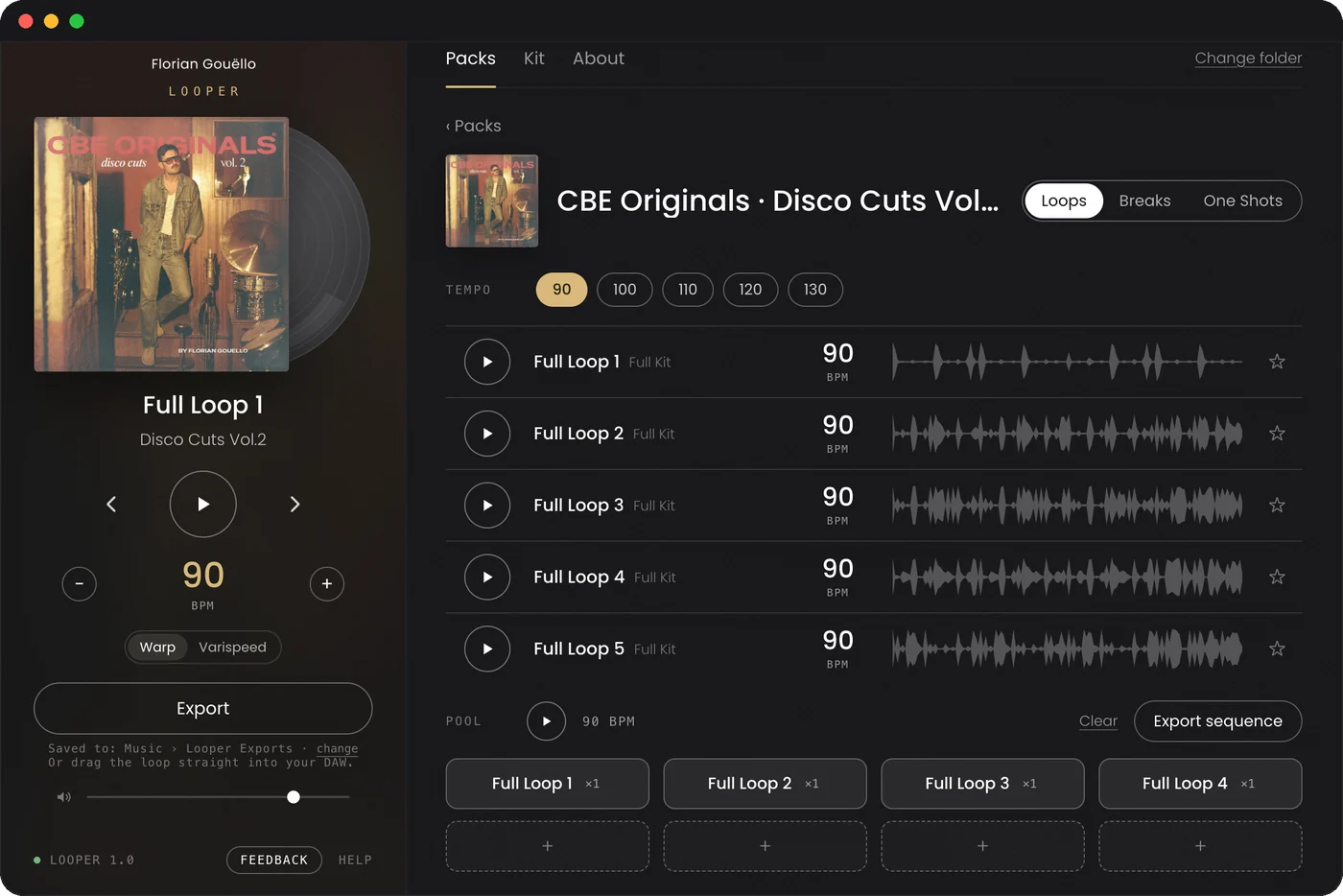Mark Full Loop 3 with the star icon
The width and height of the screenshot is (1343, 896).
click(1277, 506)
